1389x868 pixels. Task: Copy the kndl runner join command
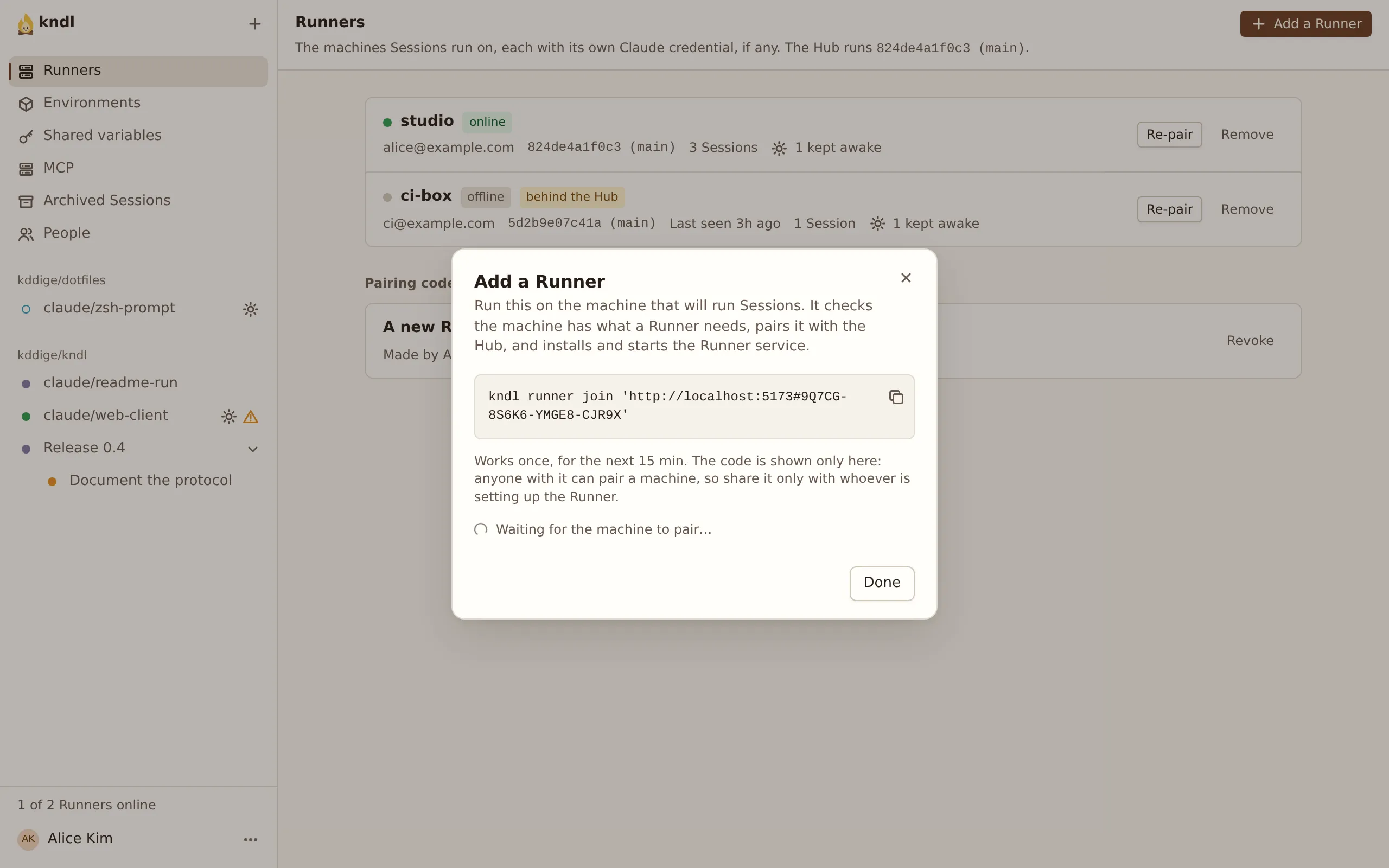click(x=896, y=397)
